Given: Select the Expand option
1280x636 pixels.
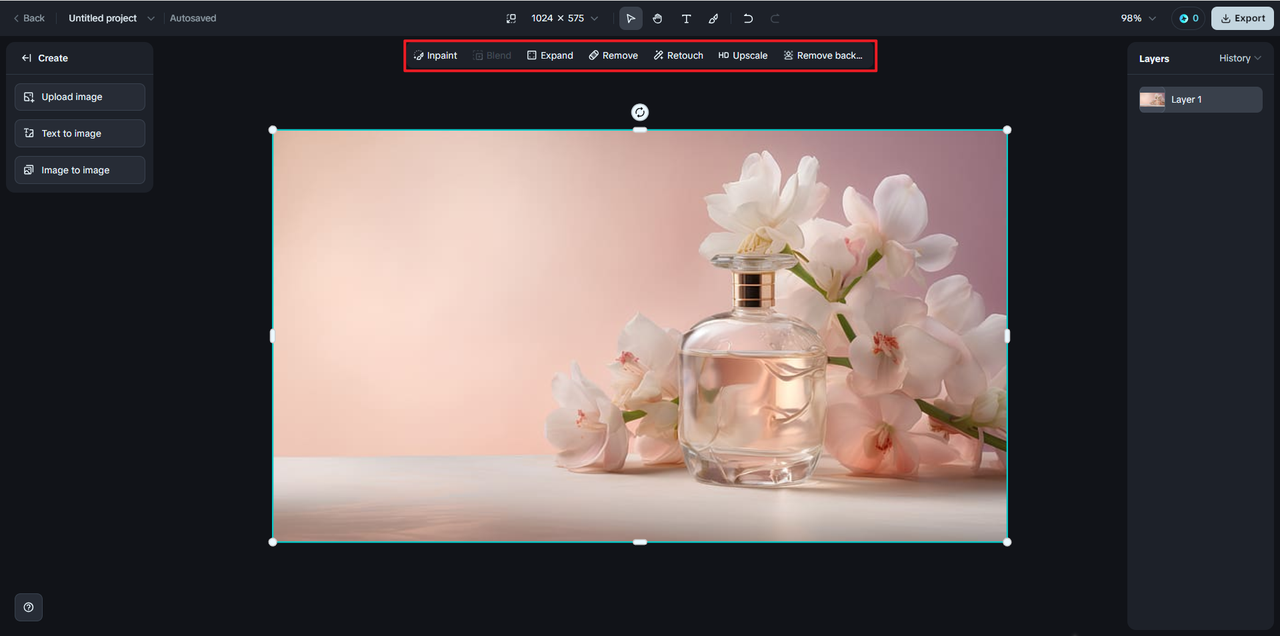Looking at the screenshot, I should click(x=550, y=56).
